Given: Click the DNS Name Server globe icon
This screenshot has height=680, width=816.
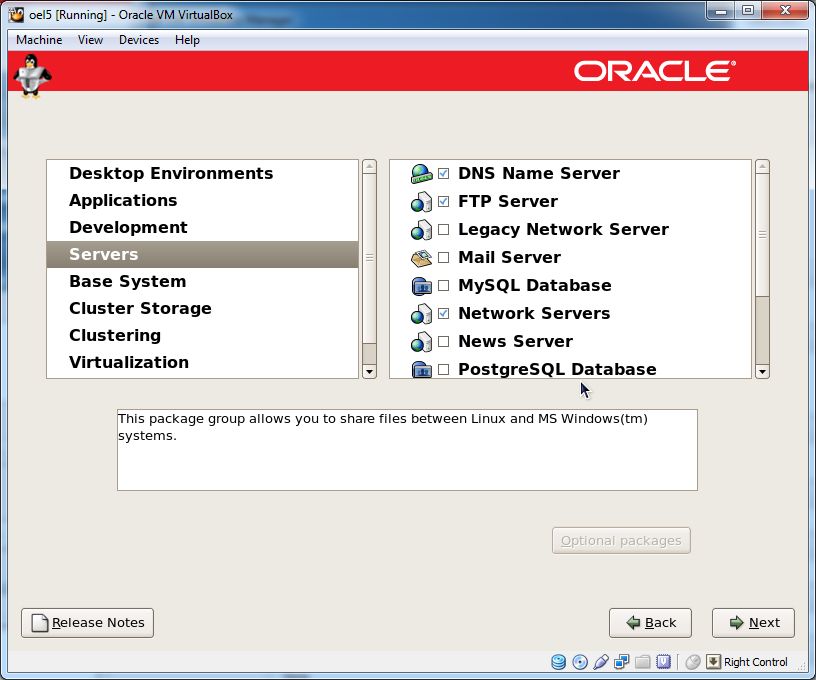Looking at the screenshot, I should [422, 174].
